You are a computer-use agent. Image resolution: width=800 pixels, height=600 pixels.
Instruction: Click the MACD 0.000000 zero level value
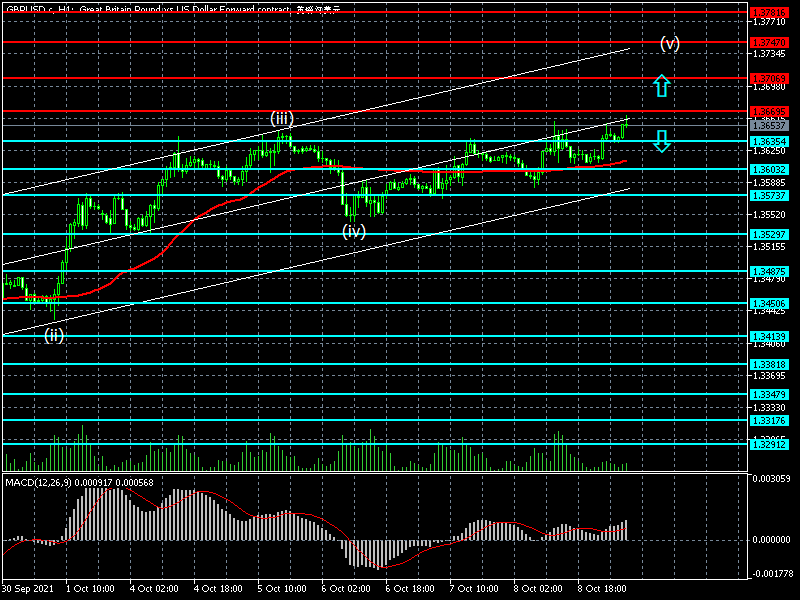tap(771, 539)
